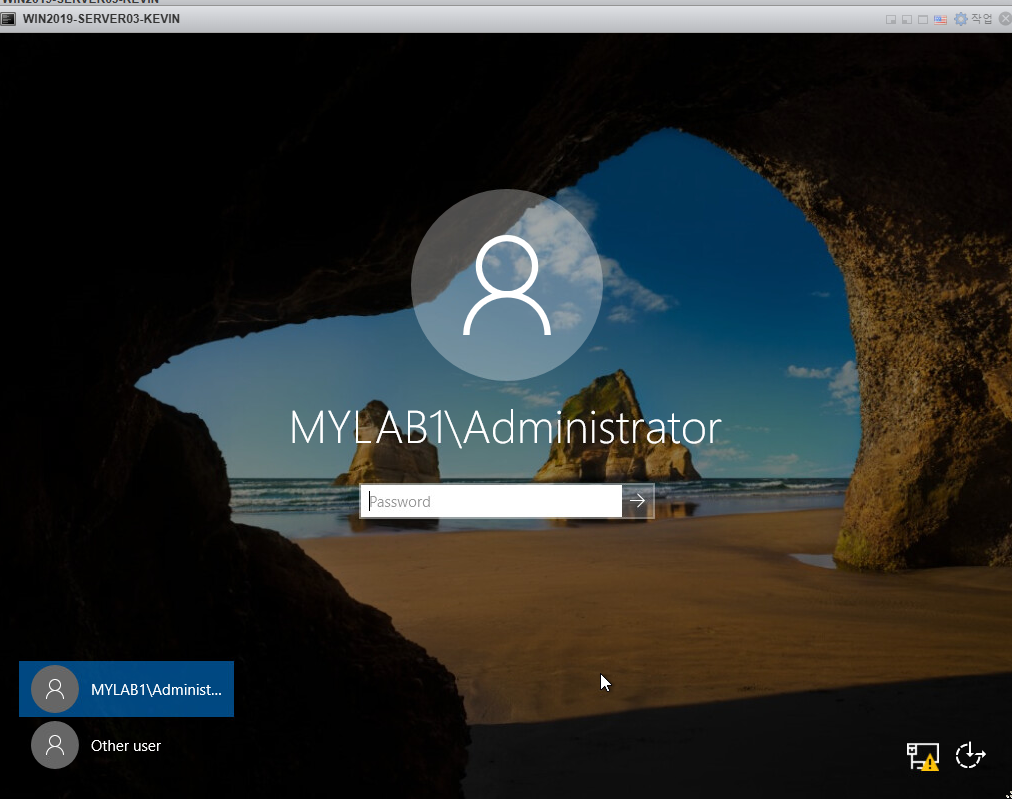The height and width of the screenshot is (799, 1012).
Task: Click the large user avatar circle
Action: (x=507, y=285)
